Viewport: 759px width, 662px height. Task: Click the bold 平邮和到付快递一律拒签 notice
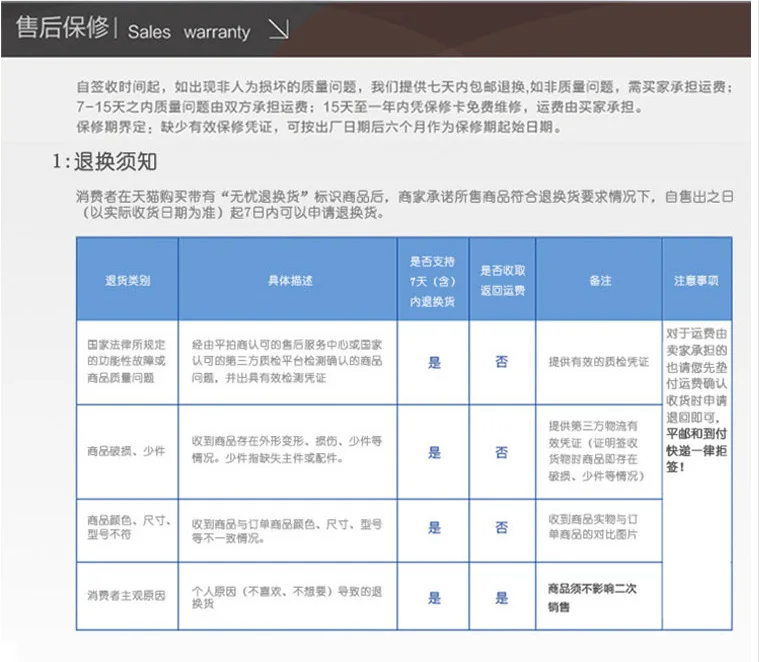697,451
